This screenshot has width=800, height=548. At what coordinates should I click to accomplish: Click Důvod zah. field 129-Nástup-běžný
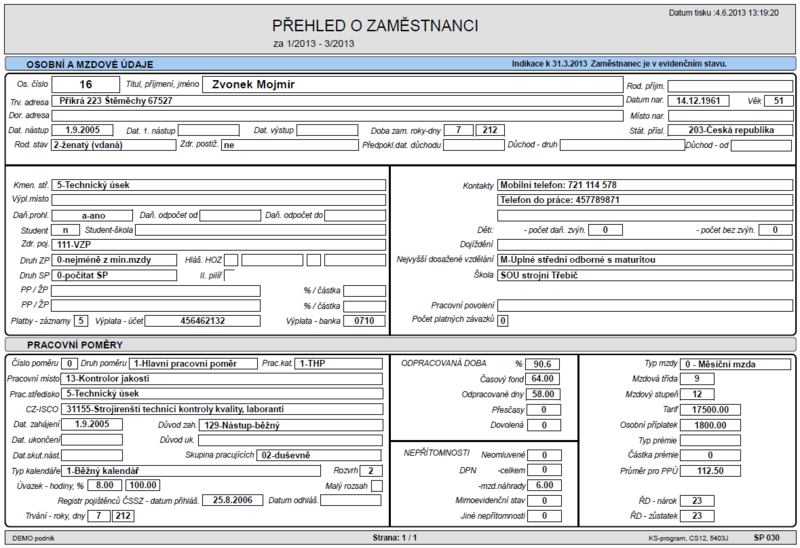pos(290,425)
